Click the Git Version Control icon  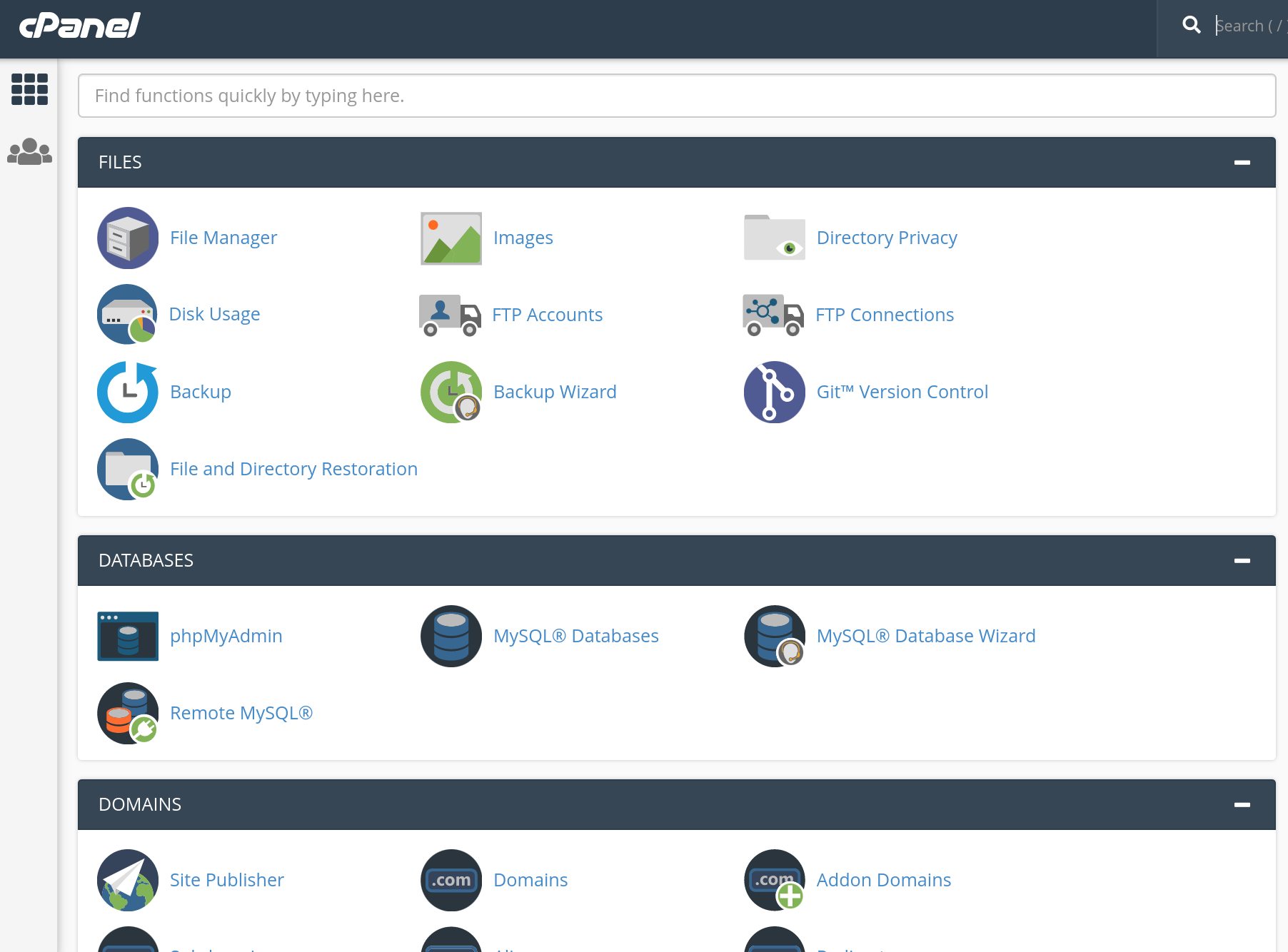775,392
